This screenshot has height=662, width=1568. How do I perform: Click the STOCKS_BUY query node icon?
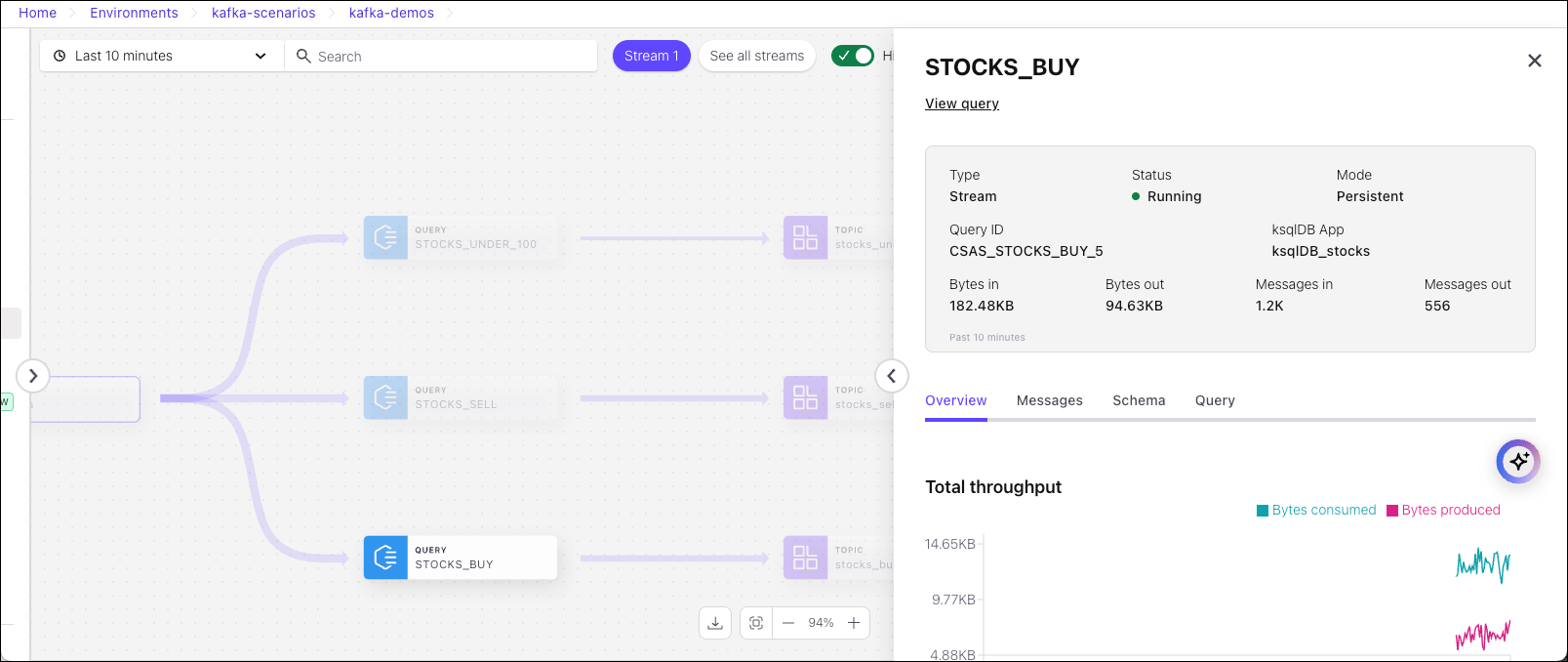[385, 558]
